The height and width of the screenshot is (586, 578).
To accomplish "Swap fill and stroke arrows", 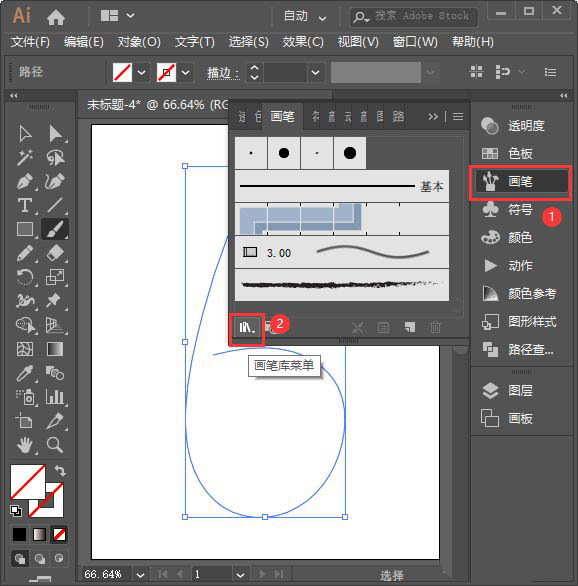I will tap(60, 471).
